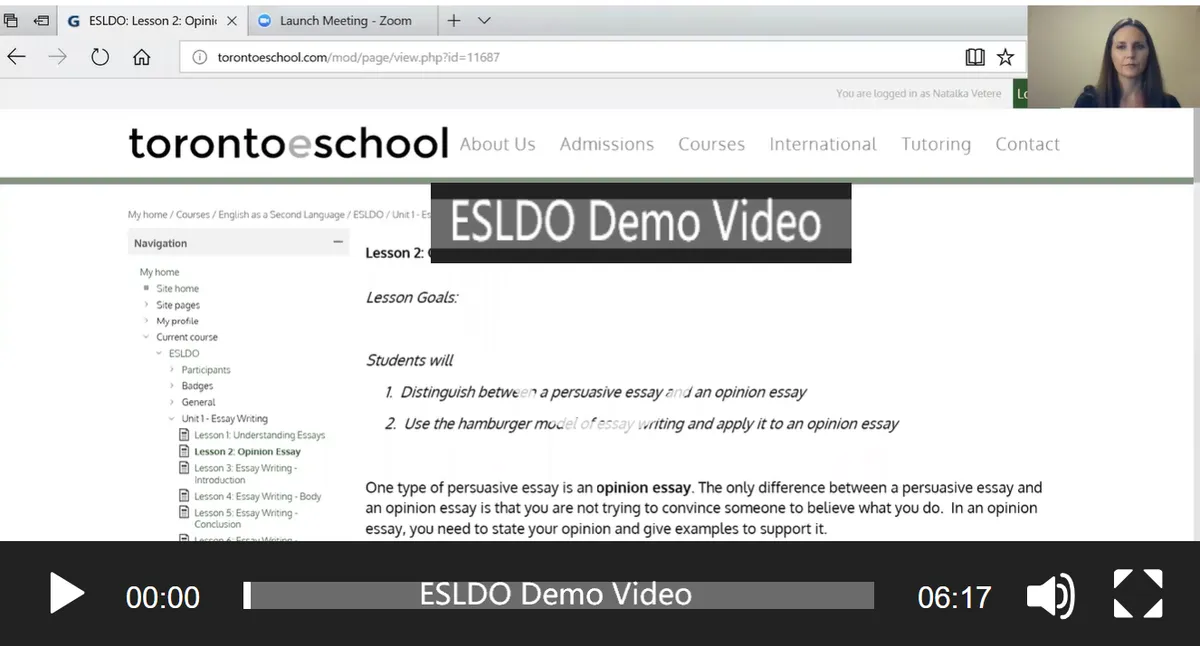Click the star icon to favorite this page
Viewport: 1200px width, 646px height.
[1006, 57]
